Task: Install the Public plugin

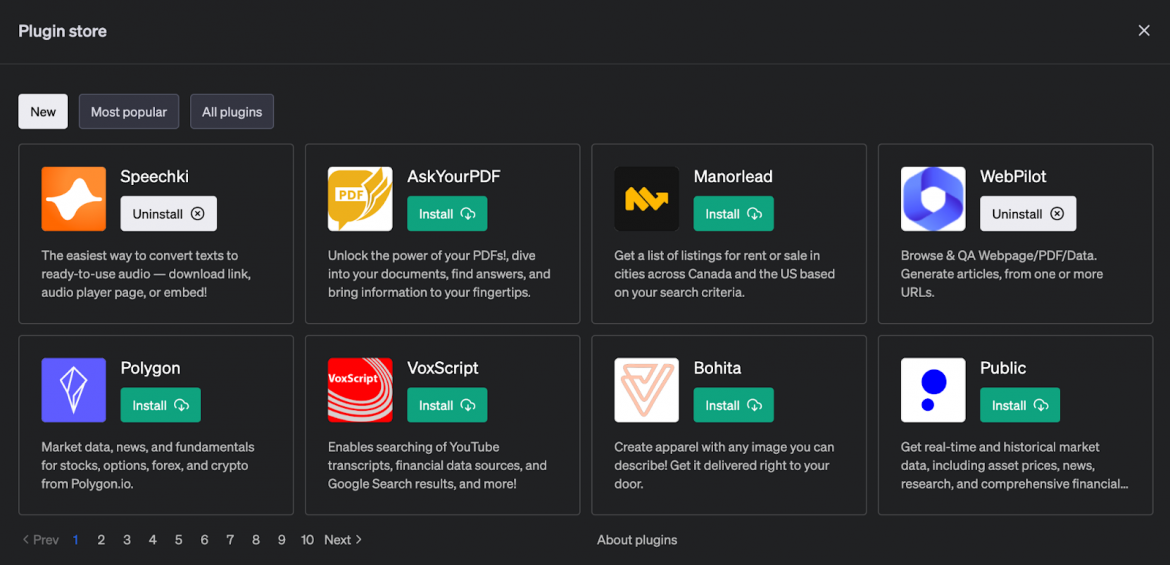Action: [x=1020, y=405]
